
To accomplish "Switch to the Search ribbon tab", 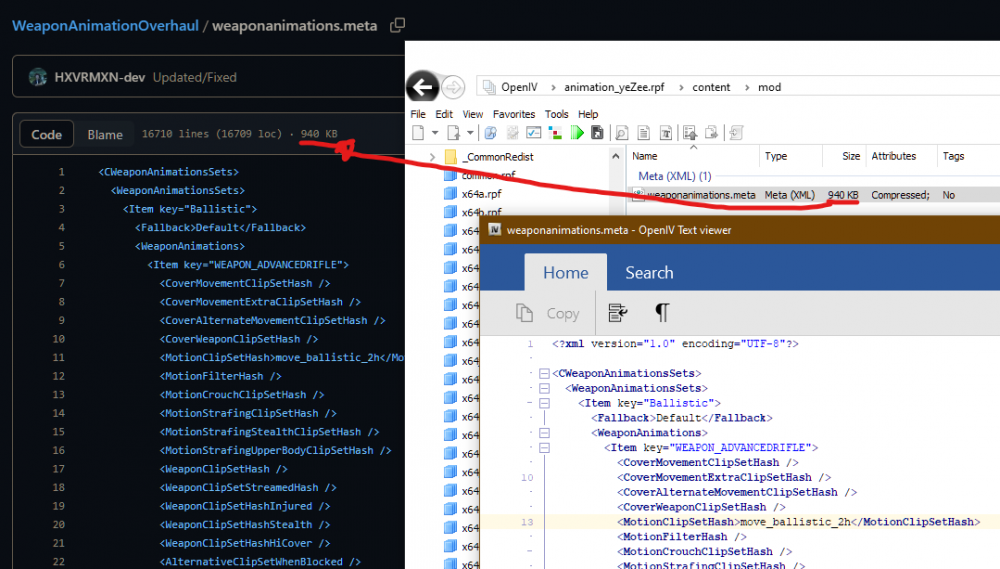I will pos(649,272).
